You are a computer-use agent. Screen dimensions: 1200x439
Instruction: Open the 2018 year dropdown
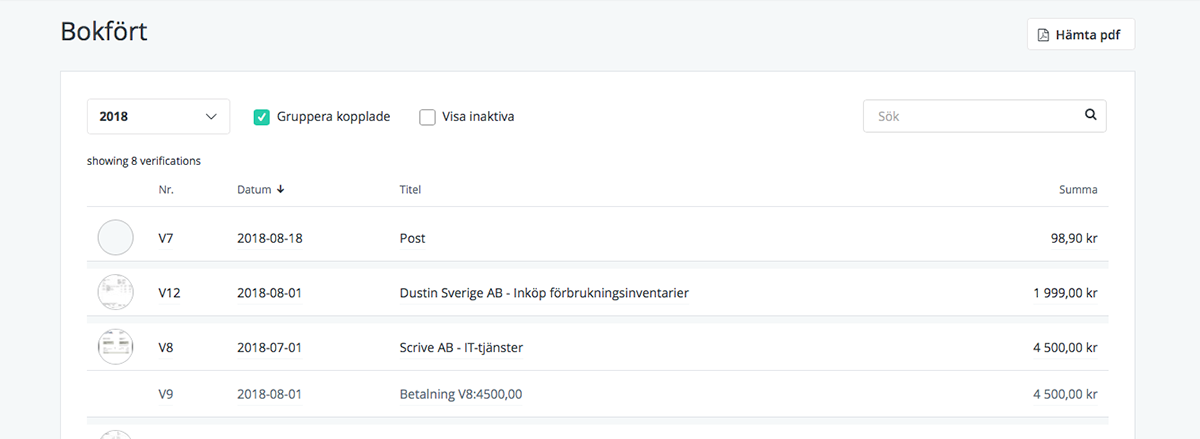coord(158,116)
